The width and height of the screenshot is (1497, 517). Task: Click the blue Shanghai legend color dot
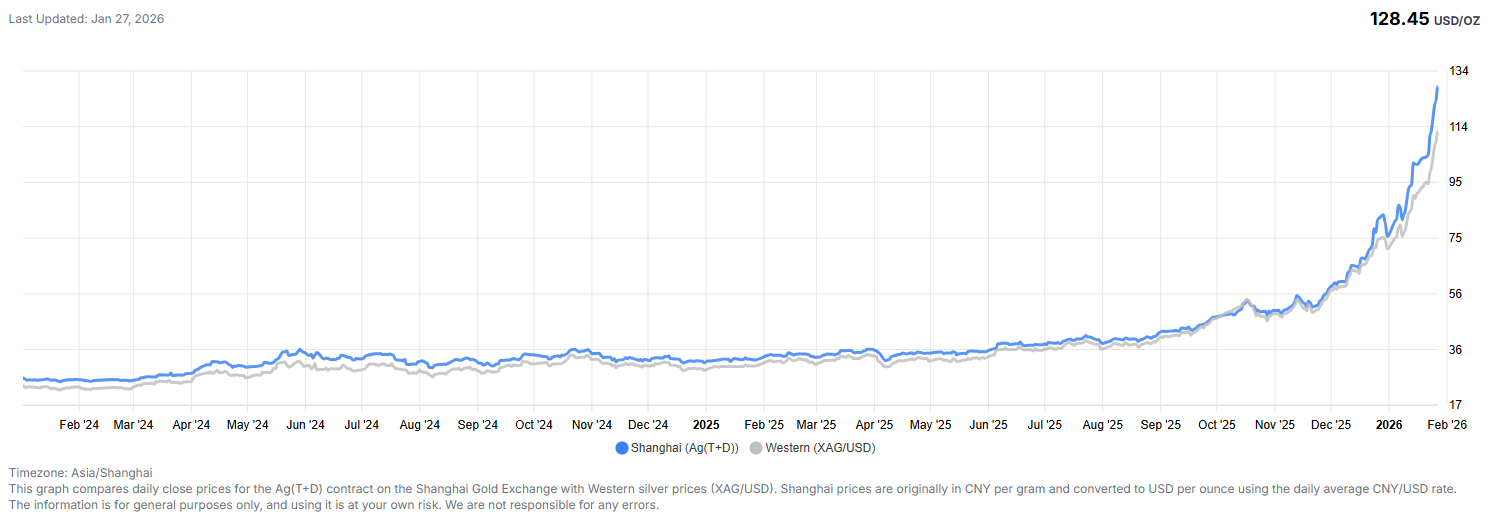coord(622,448)
